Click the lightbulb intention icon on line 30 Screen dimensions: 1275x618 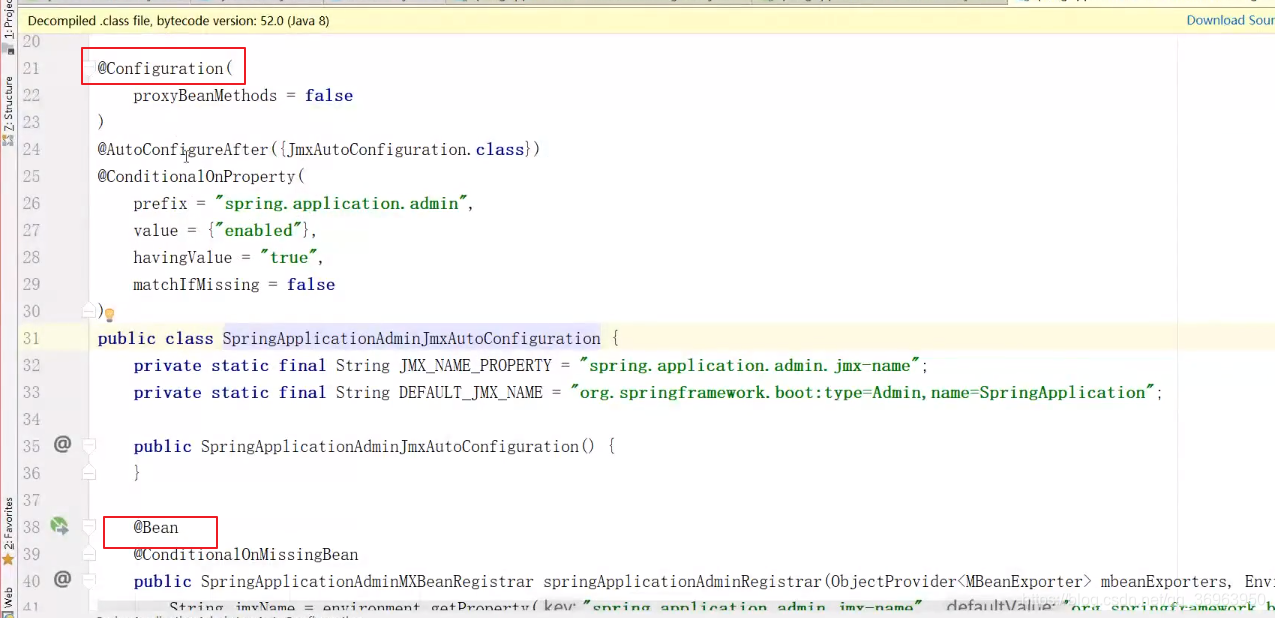tap(110, 314)
